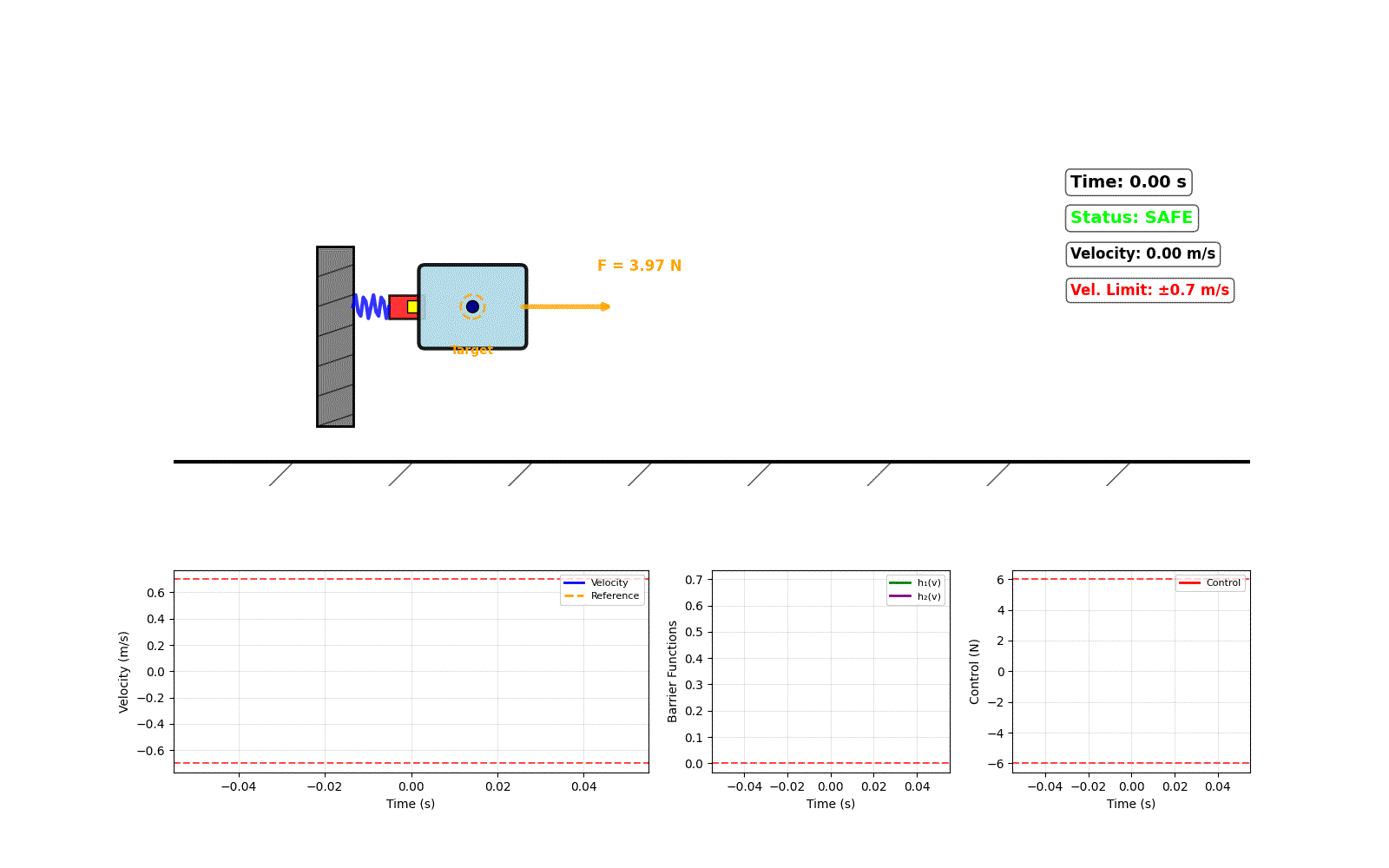Click the Status: SAFE indicator
1389x868 pixels.
1131,218
